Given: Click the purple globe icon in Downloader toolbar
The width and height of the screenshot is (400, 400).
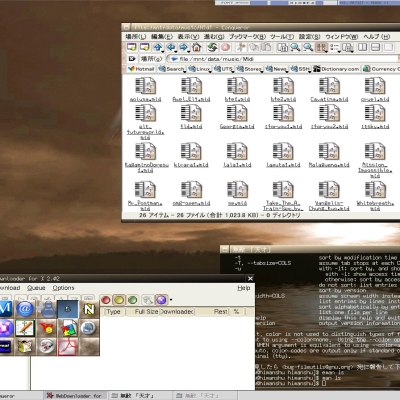Looking at the screenshot, I should point(161,300).
